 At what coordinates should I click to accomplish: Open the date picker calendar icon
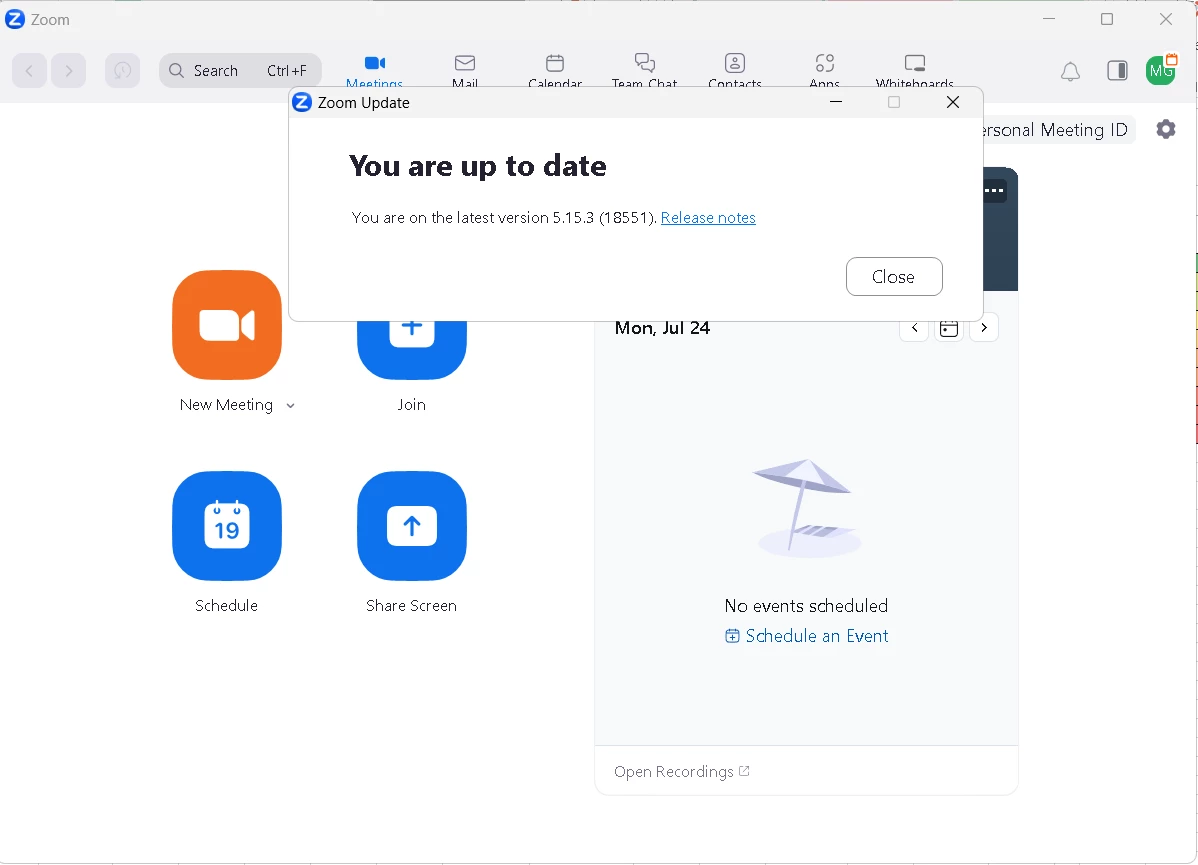point(949,328)
